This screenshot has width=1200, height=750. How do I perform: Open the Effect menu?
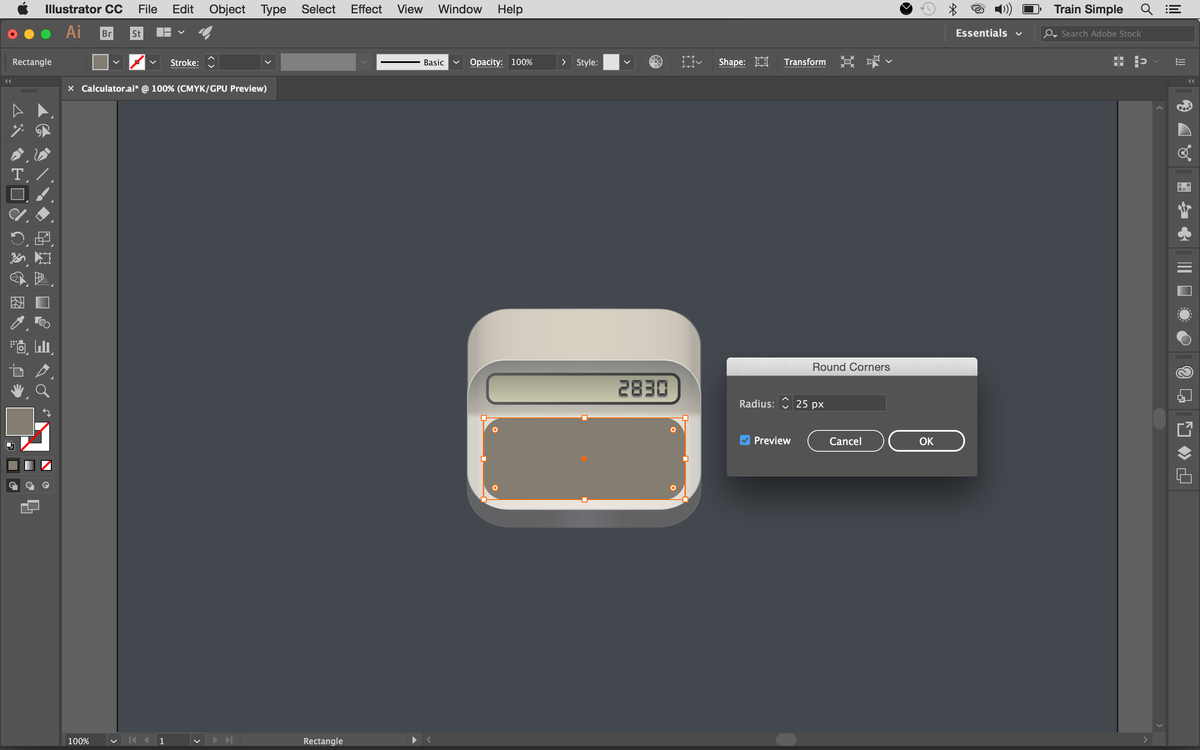pyautogui.click(x=365, y=9)
